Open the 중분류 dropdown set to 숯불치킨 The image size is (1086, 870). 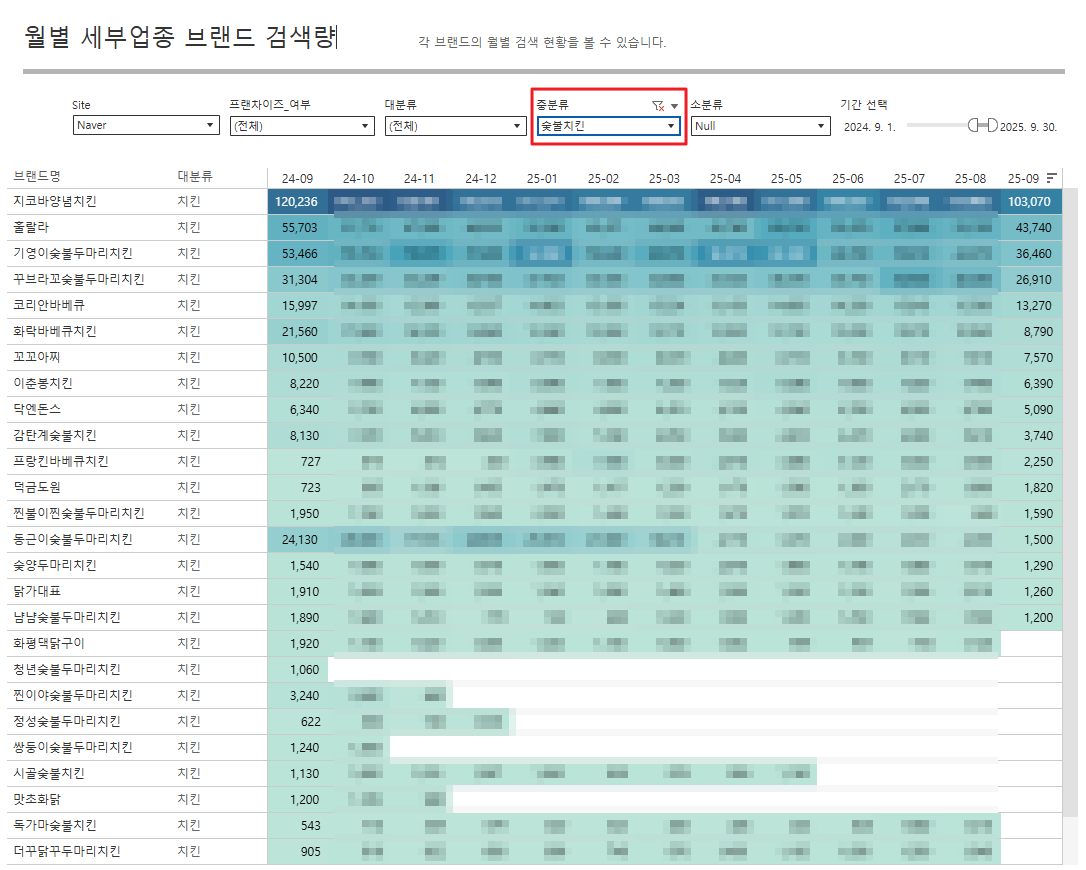609,126
